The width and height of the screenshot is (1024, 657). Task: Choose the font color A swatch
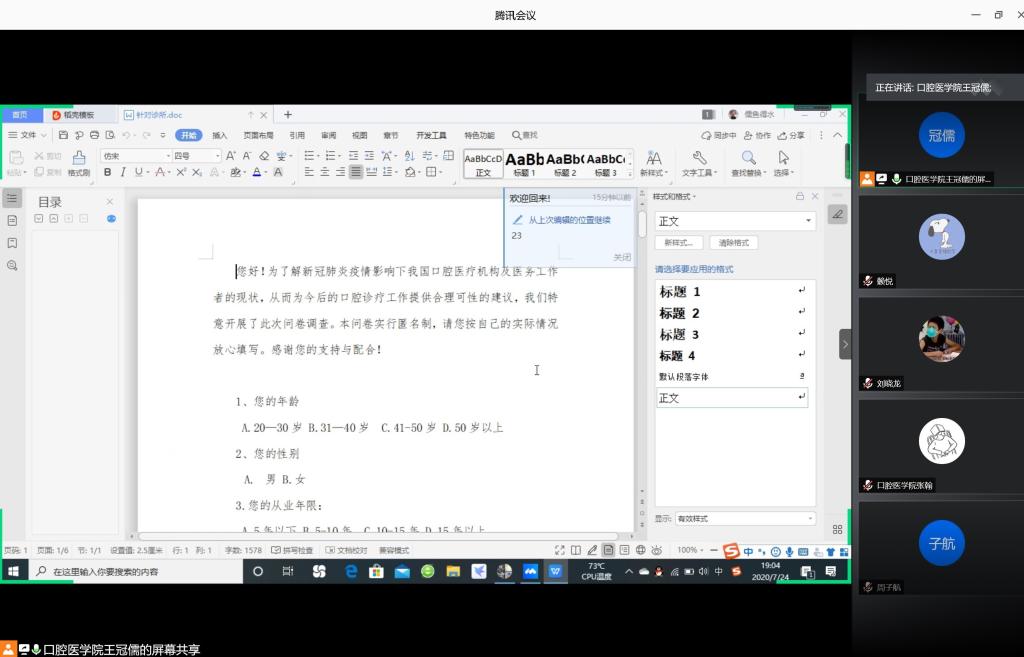pyautogui.click(x=257, y=172)
